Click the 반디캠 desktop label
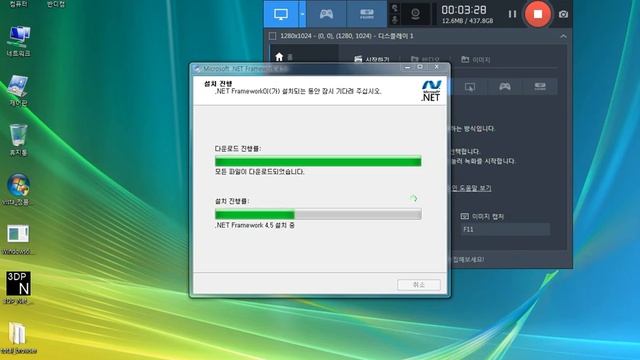 click(56, 4)
